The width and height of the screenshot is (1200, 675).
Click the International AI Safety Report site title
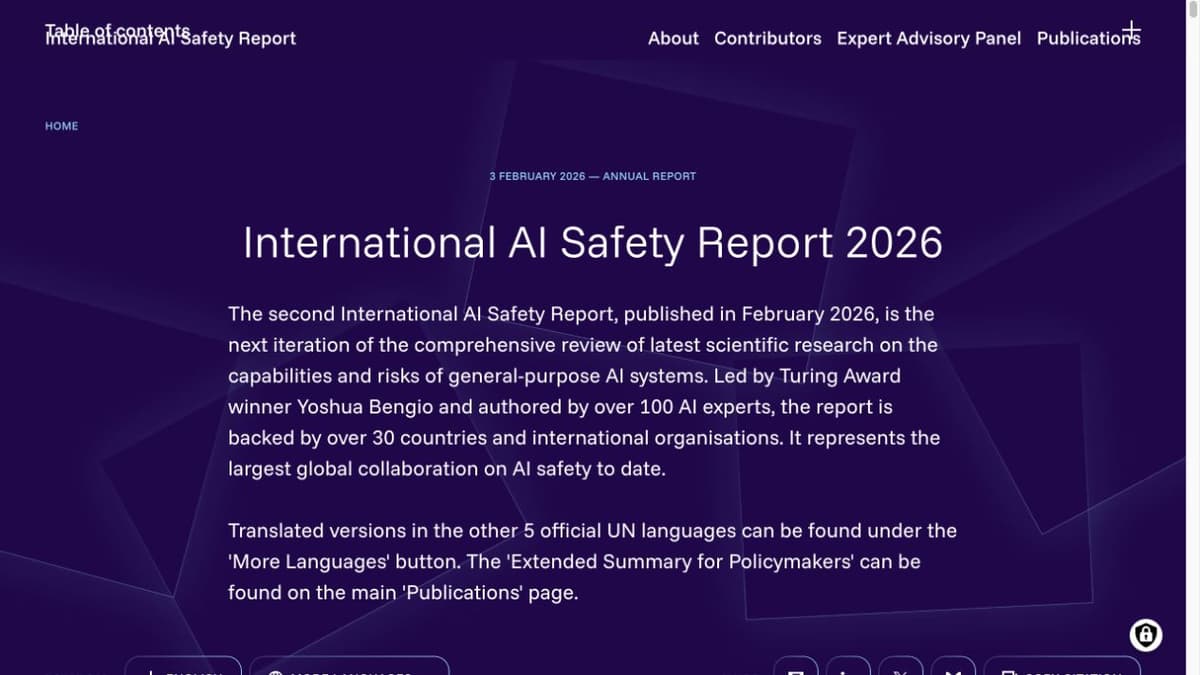click(x=171, y=38)
